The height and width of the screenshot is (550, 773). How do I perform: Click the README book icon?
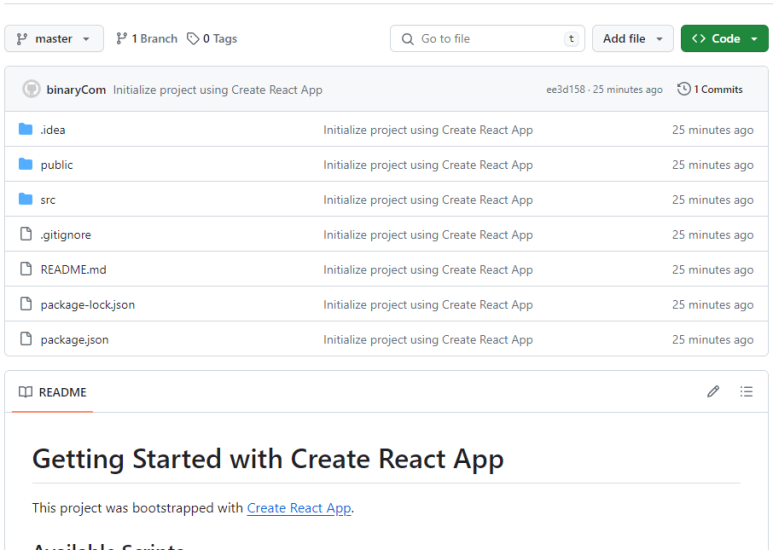(x=26, y=392)
